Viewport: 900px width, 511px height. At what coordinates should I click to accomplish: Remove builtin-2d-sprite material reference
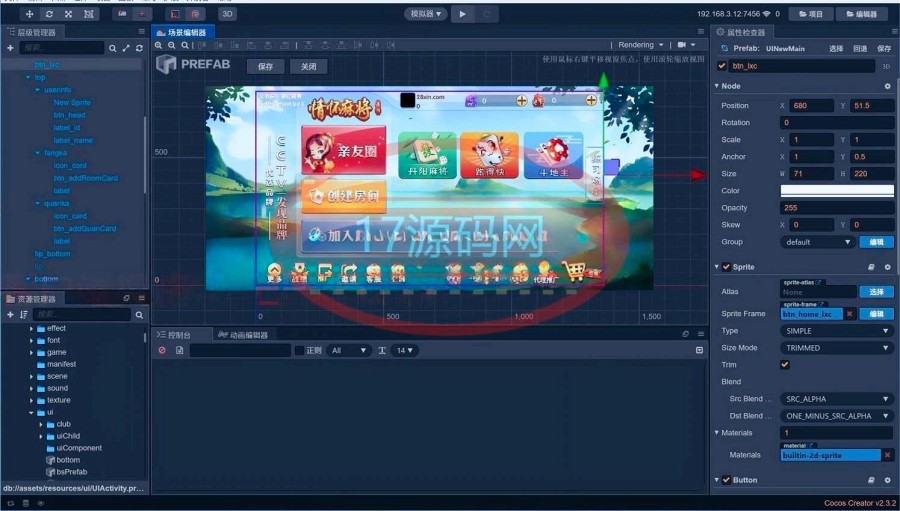coord(887,455)
